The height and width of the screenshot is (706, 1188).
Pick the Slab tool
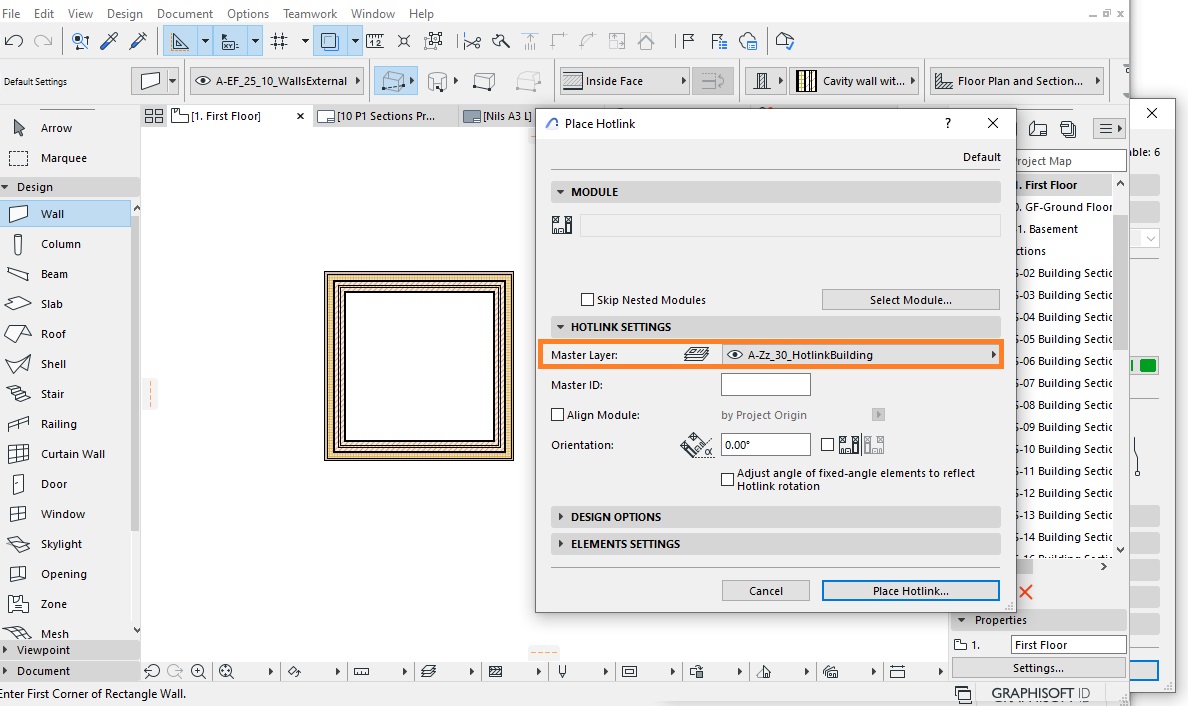pos(52,304)
